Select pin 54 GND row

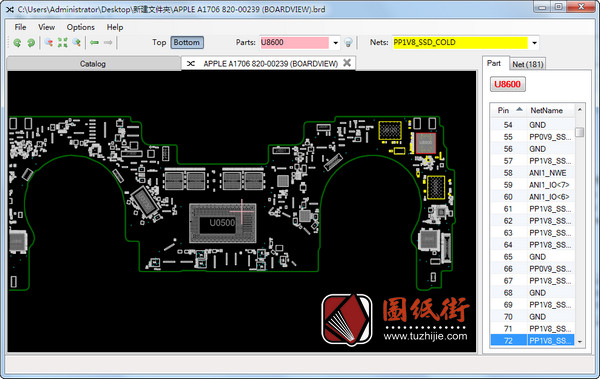click(533, 125)
